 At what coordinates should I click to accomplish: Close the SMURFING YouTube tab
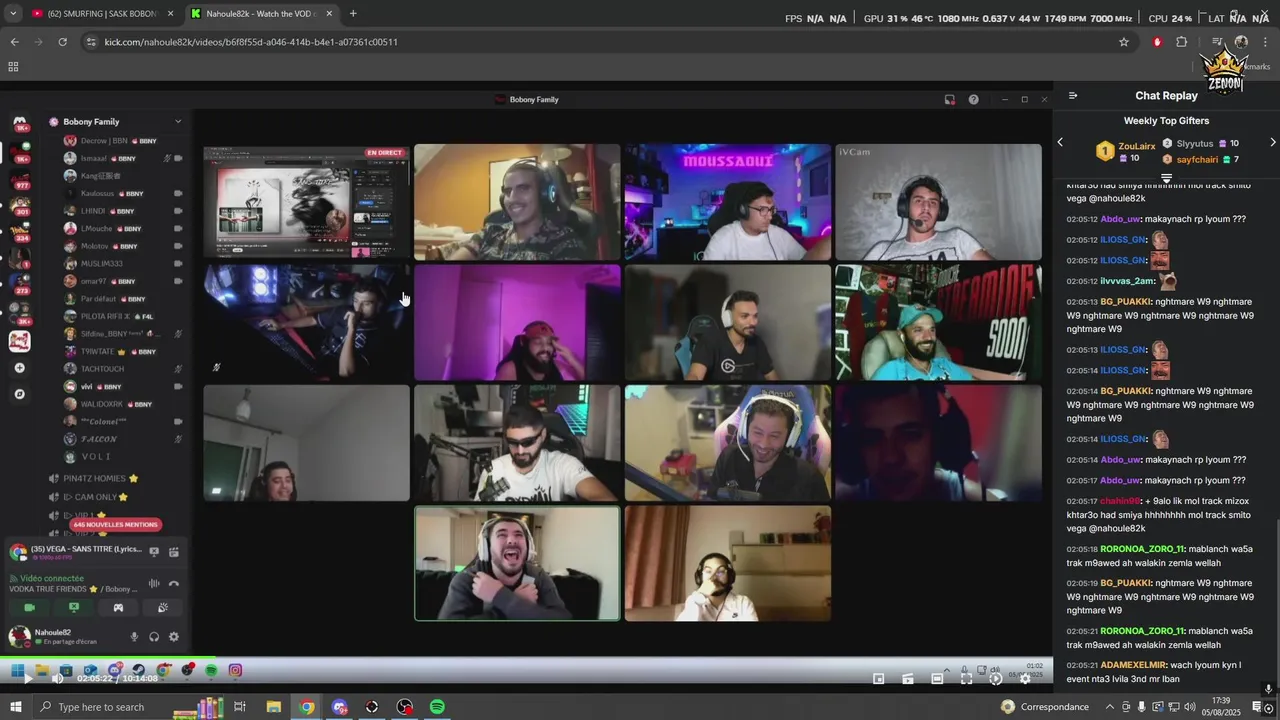(x=170, y=14)
